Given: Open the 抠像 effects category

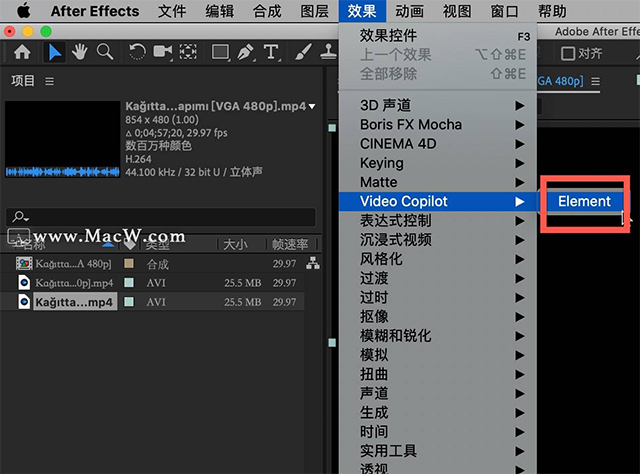Looking at the screenshot, I should pos(438,316).
